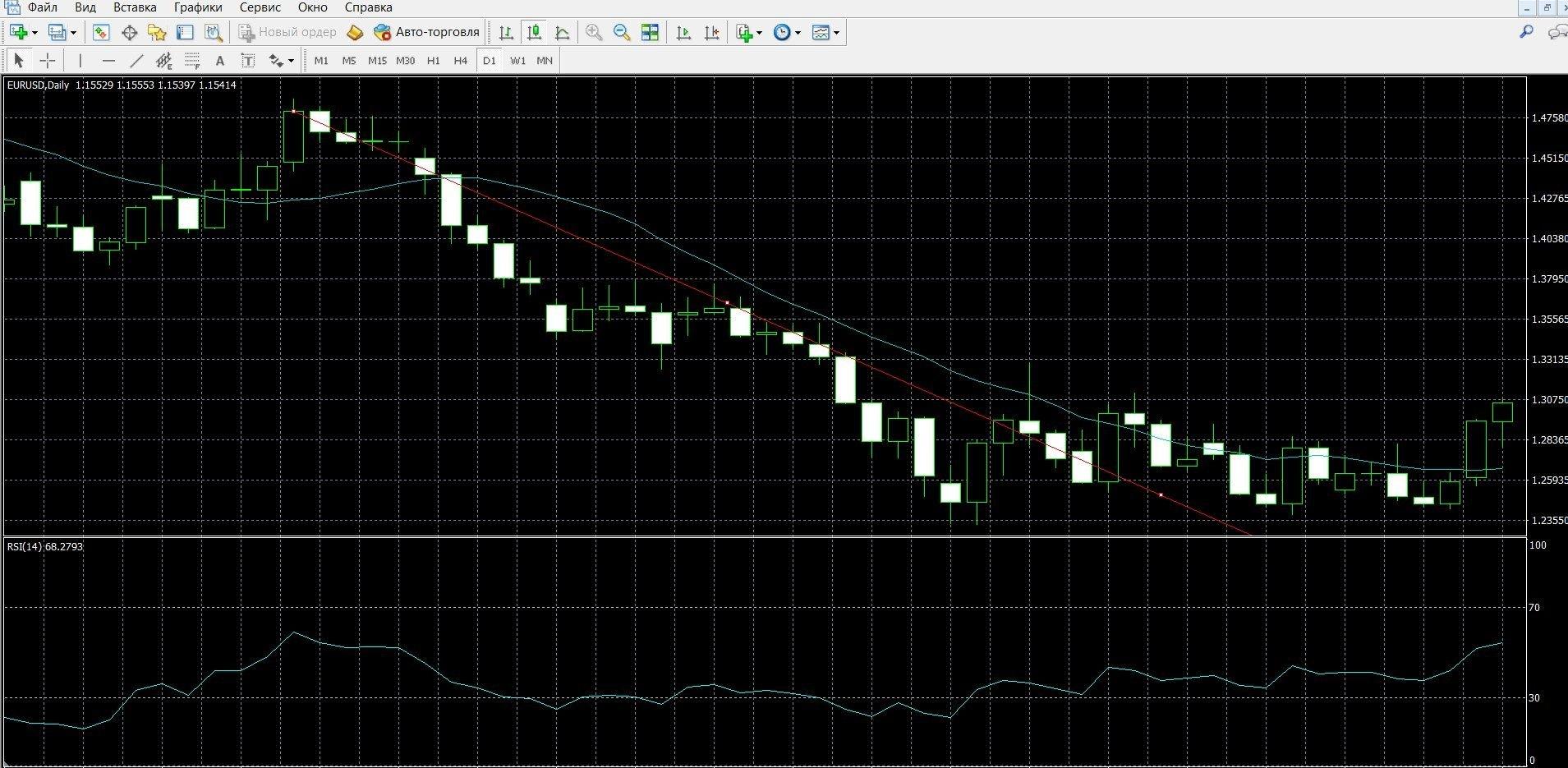The height and width of the screenshot is (768, 1568).
Task: Open the Market Watch window icon
Action: click(101, 33)
